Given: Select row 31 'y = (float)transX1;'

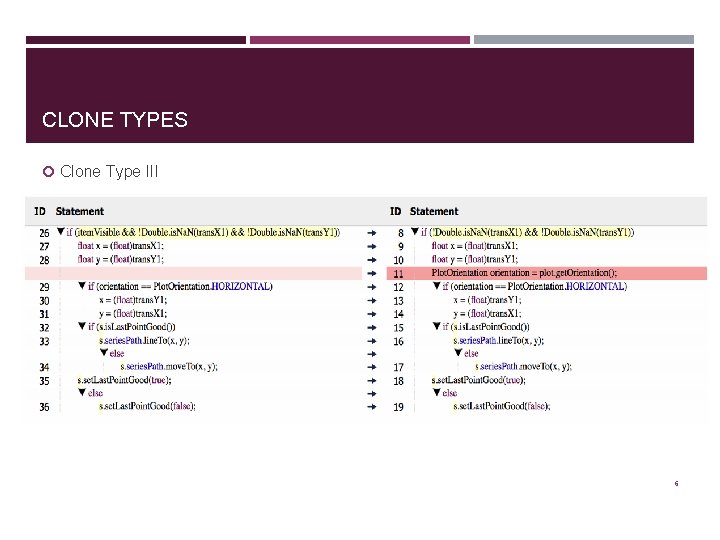Looking at the screenshot, I should (133, 314).
